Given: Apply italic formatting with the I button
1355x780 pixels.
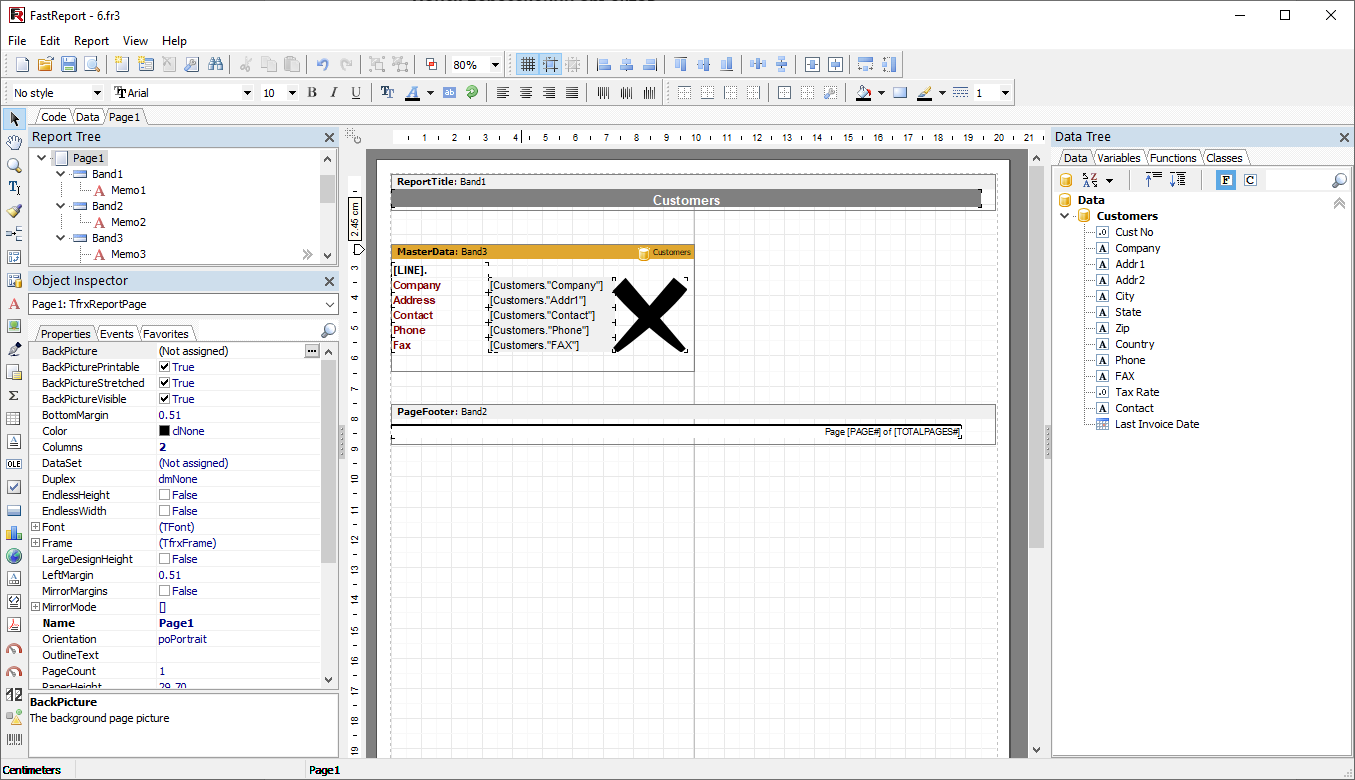Looking at the screenshot, I should click(x=334, y=93).
